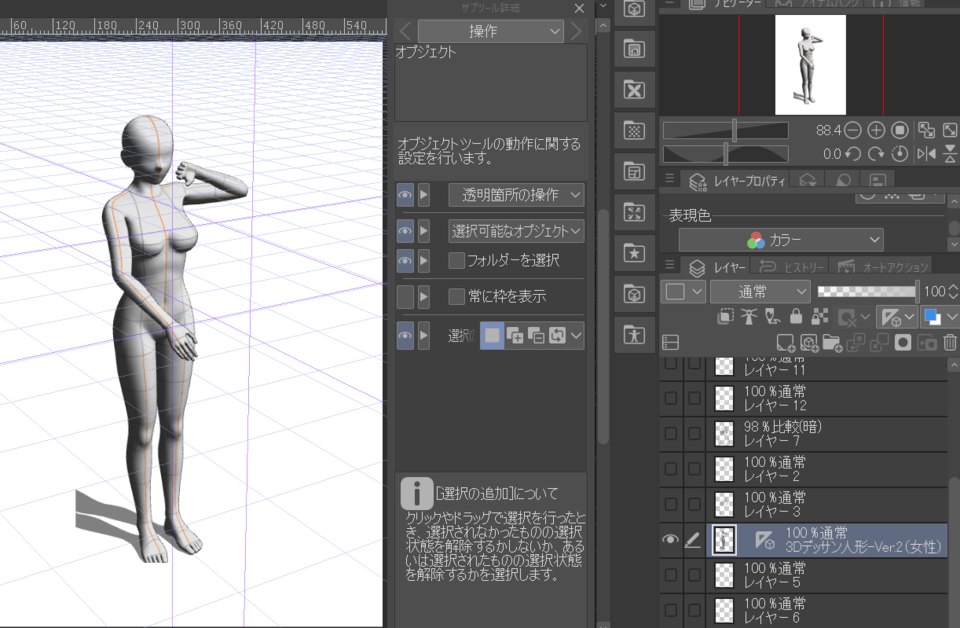
Task: Reset canvas rotation in Navigator
Action: [899, 154]
